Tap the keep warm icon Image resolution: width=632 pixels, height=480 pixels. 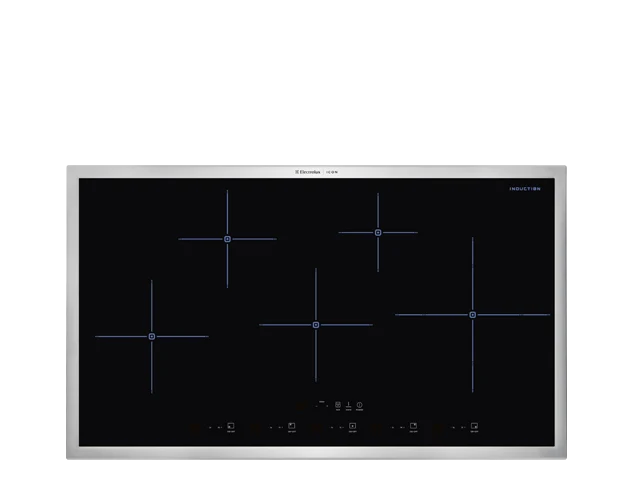[x=349, y=405]
